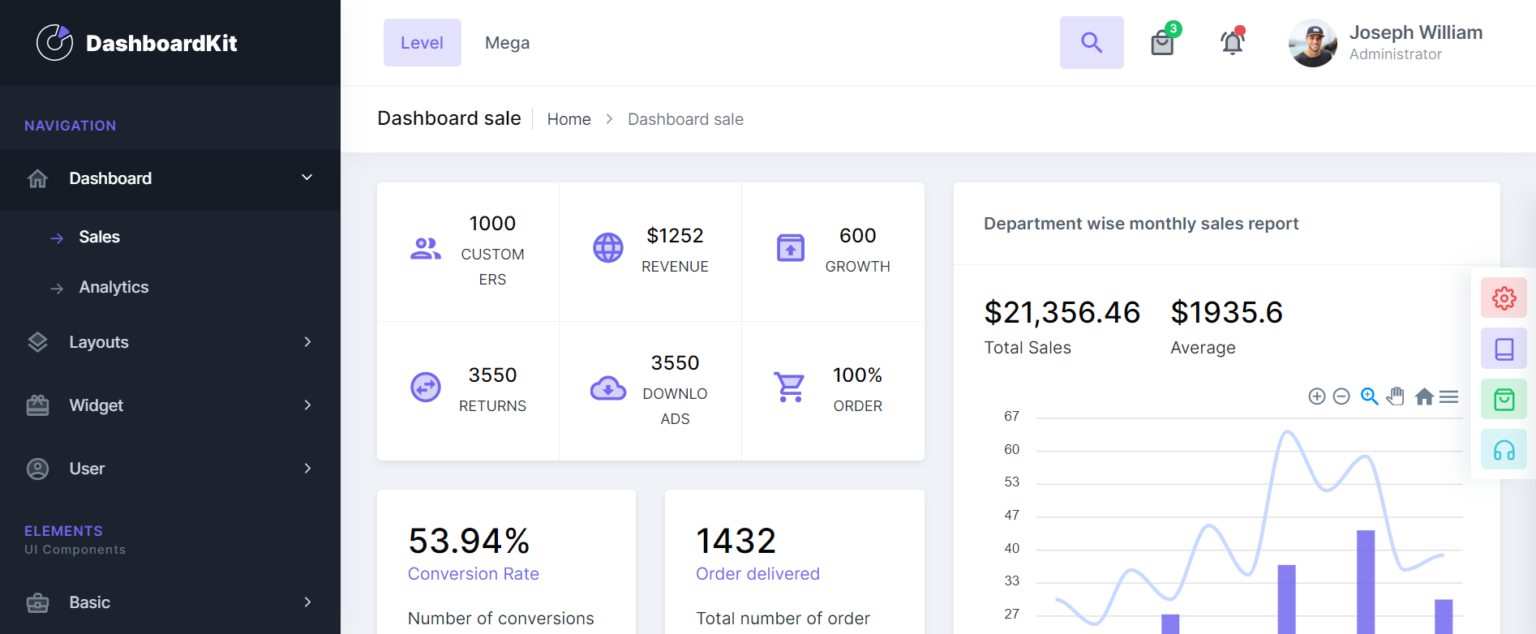This screenshot has width=1536, height=634.
Task: Open the shopping cart with 3 items
Action: 1162,42
